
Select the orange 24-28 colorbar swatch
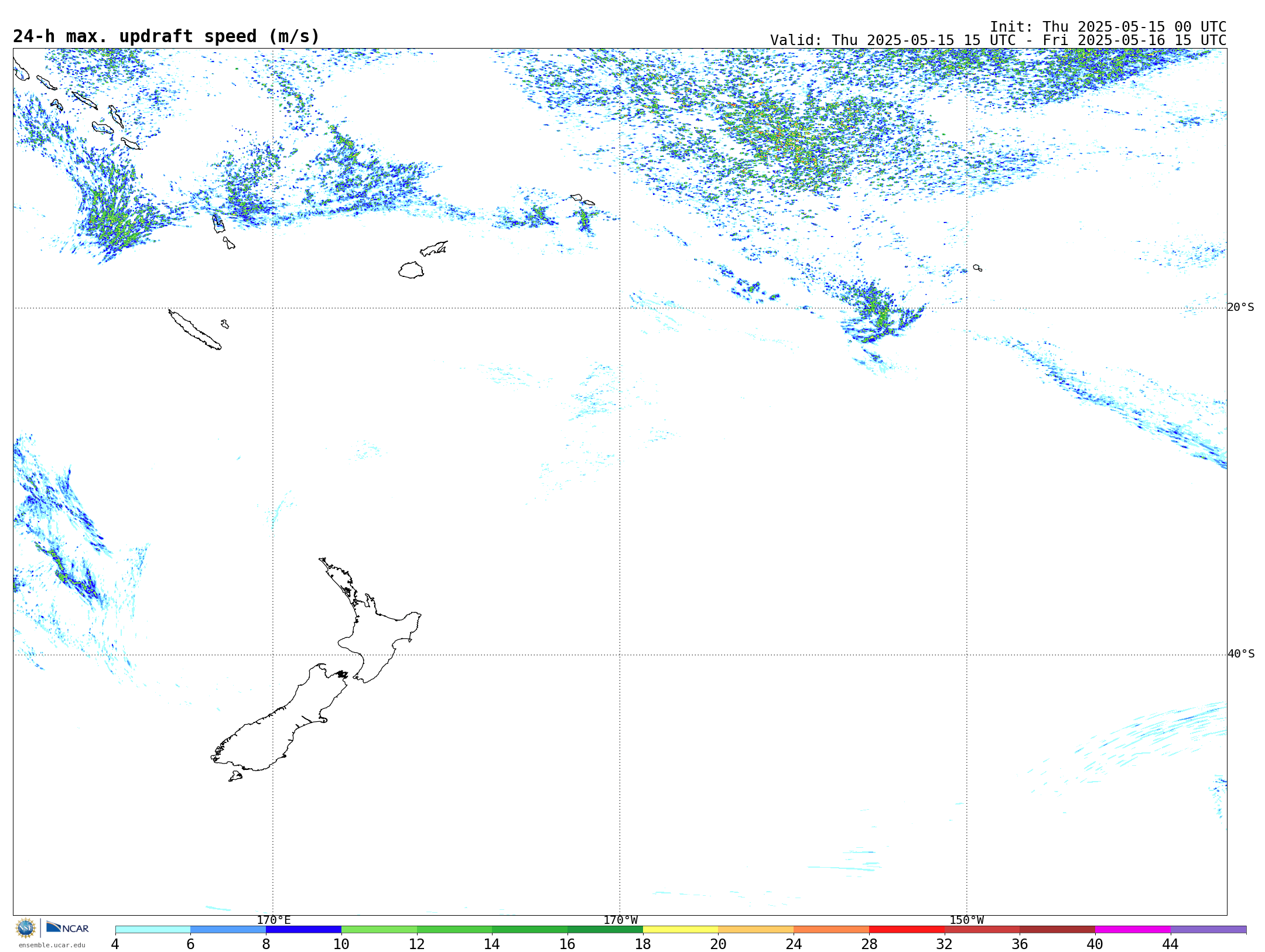coord(832,929)
